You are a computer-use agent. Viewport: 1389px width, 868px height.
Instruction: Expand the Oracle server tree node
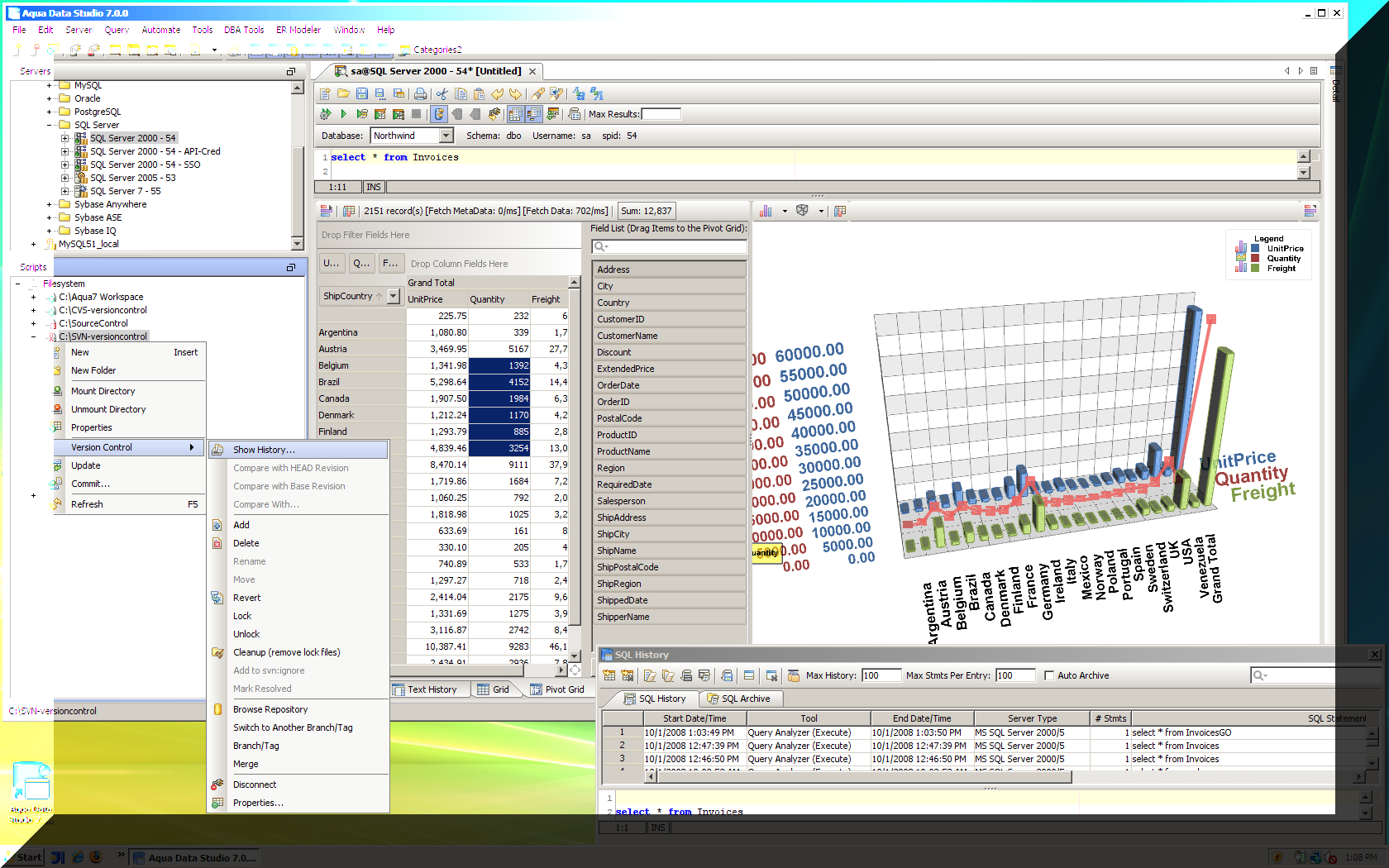click(49, 98)
